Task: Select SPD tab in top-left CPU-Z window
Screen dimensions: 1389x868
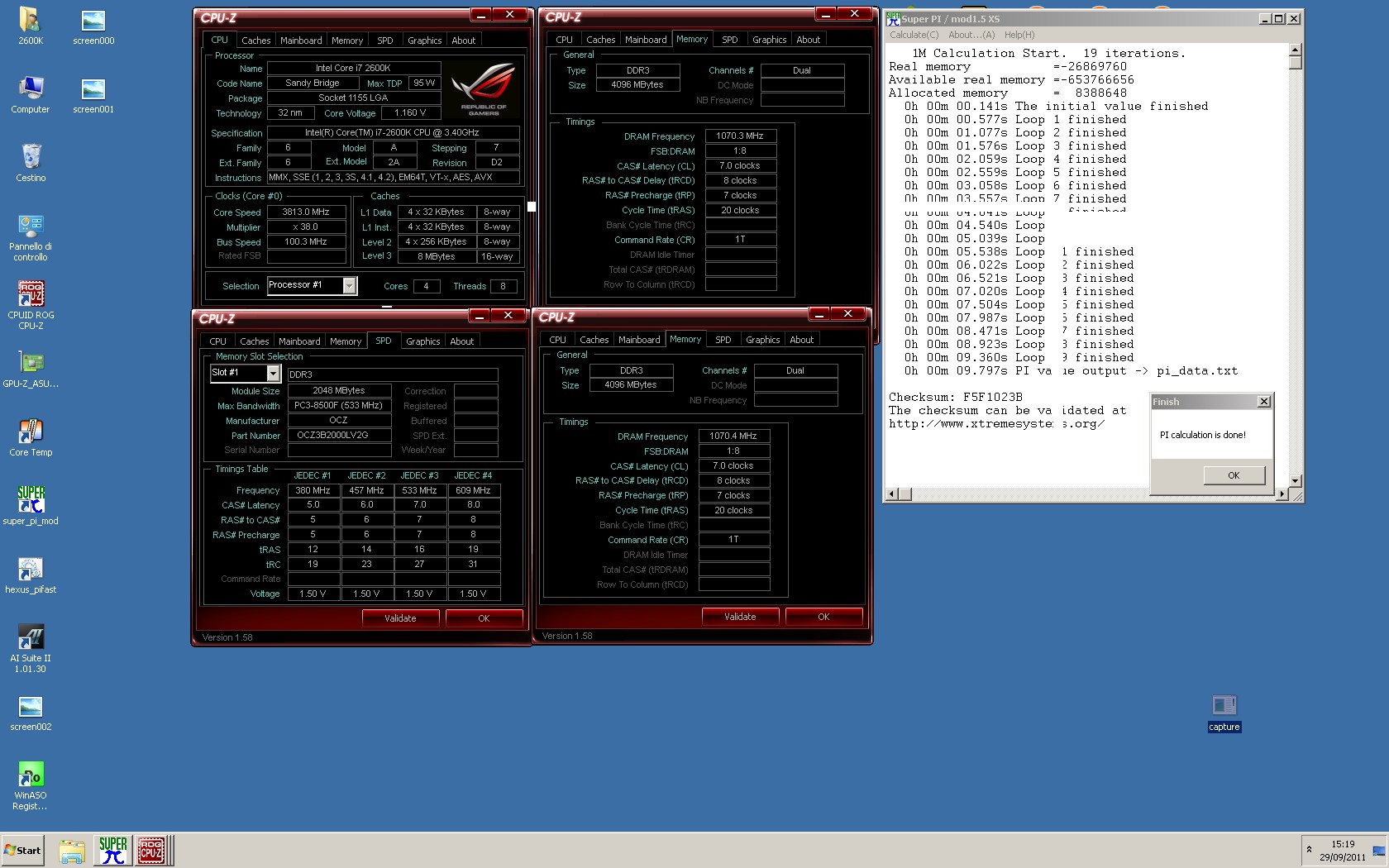Action: 385,41
